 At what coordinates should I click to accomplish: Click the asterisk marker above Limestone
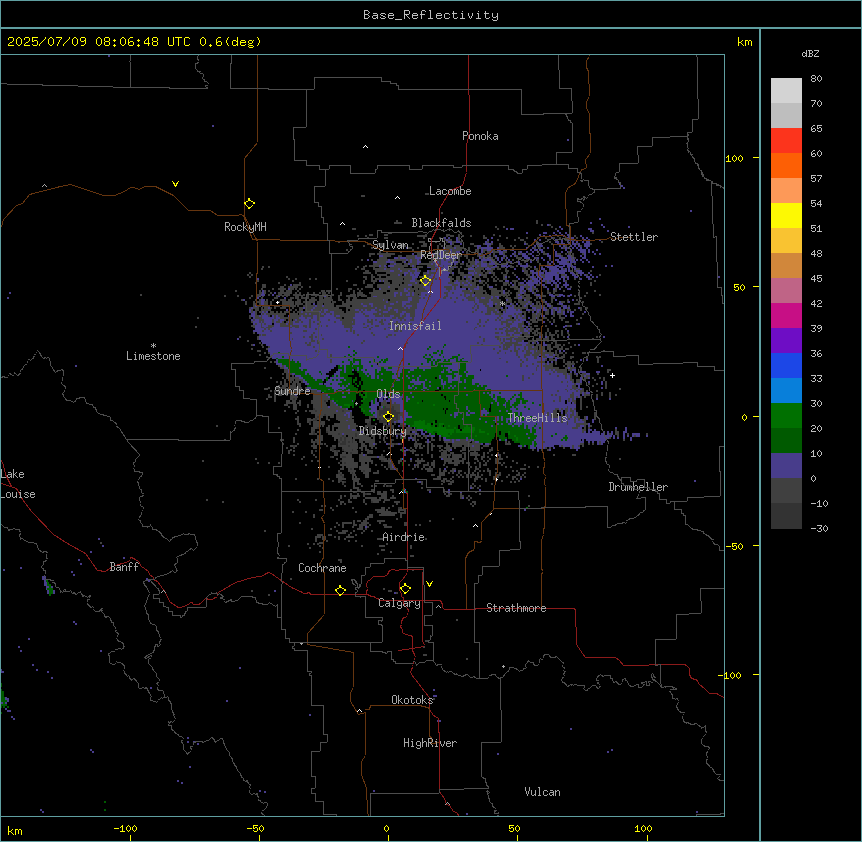153,346
